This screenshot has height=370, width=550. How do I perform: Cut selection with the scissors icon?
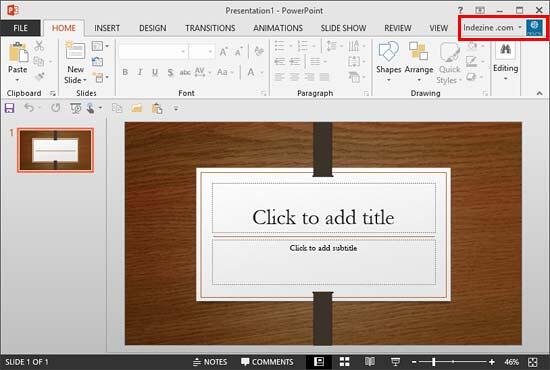tap(39, 46)
